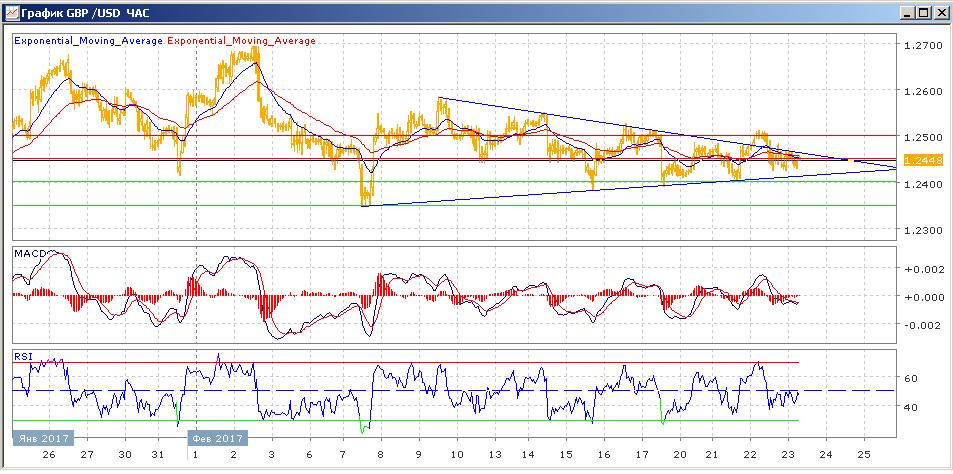Select date 2 on the time axis
Screen dimensions: 953x474
click(x=234, y=455)
